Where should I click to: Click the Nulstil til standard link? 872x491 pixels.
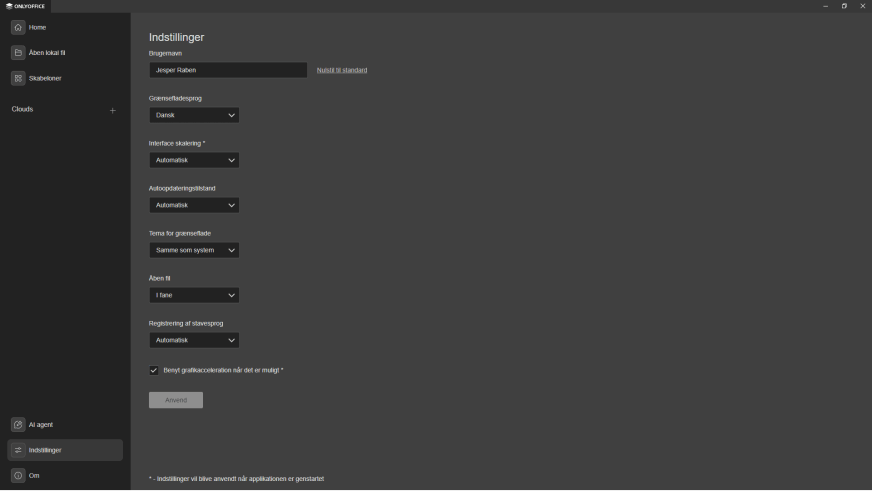(342, 70)
